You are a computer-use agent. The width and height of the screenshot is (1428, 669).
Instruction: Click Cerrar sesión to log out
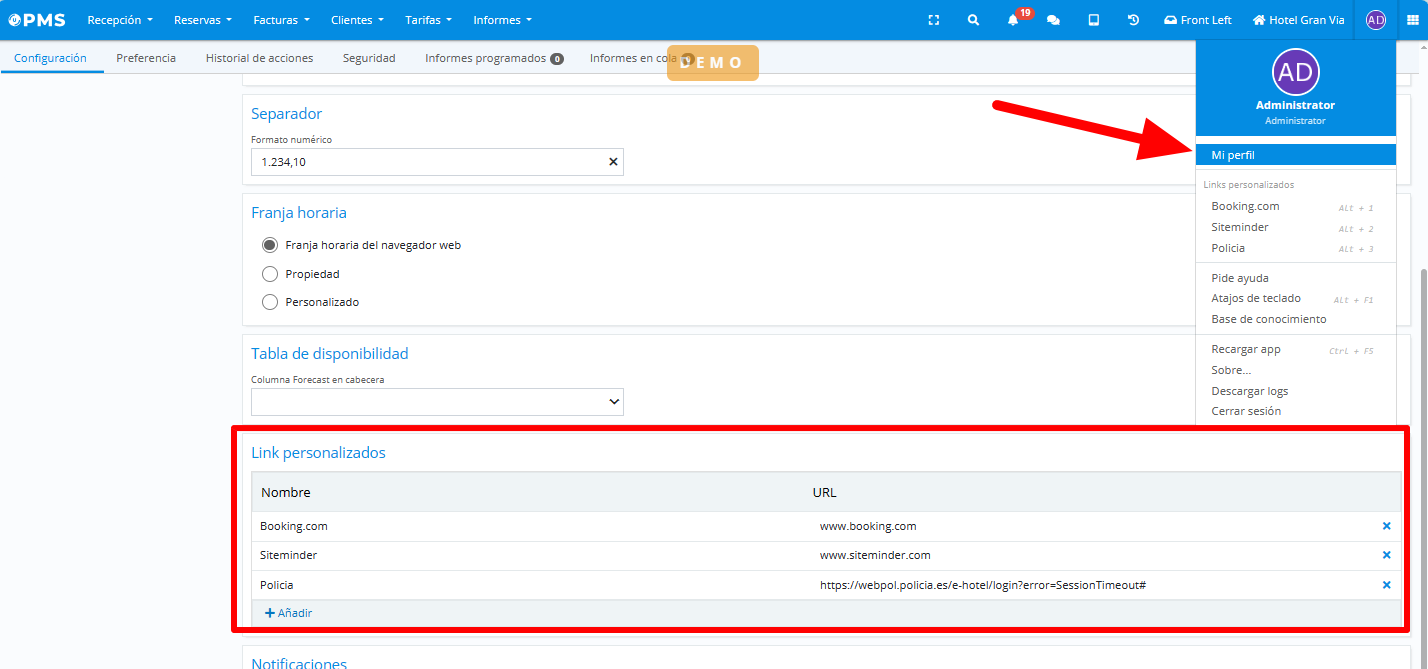[1246, 411]
